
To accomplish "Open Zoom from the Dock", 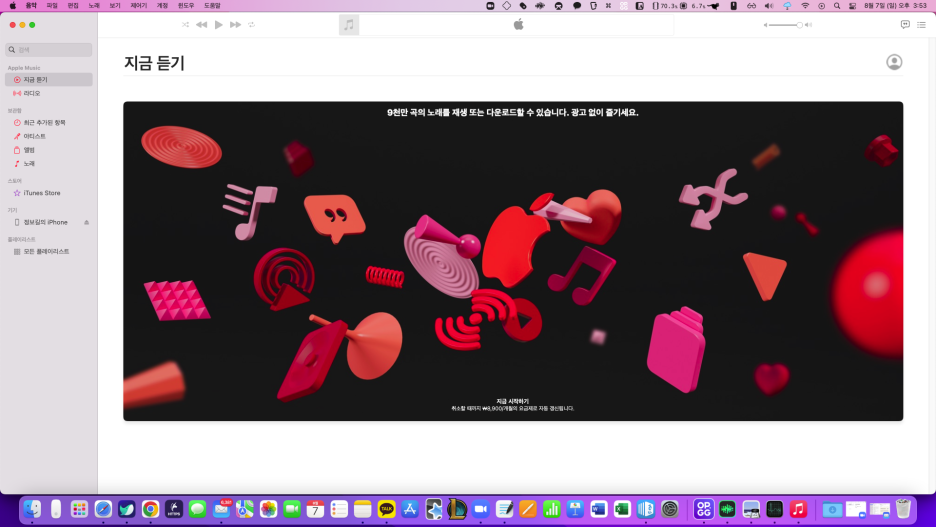I will coord(481,509).
